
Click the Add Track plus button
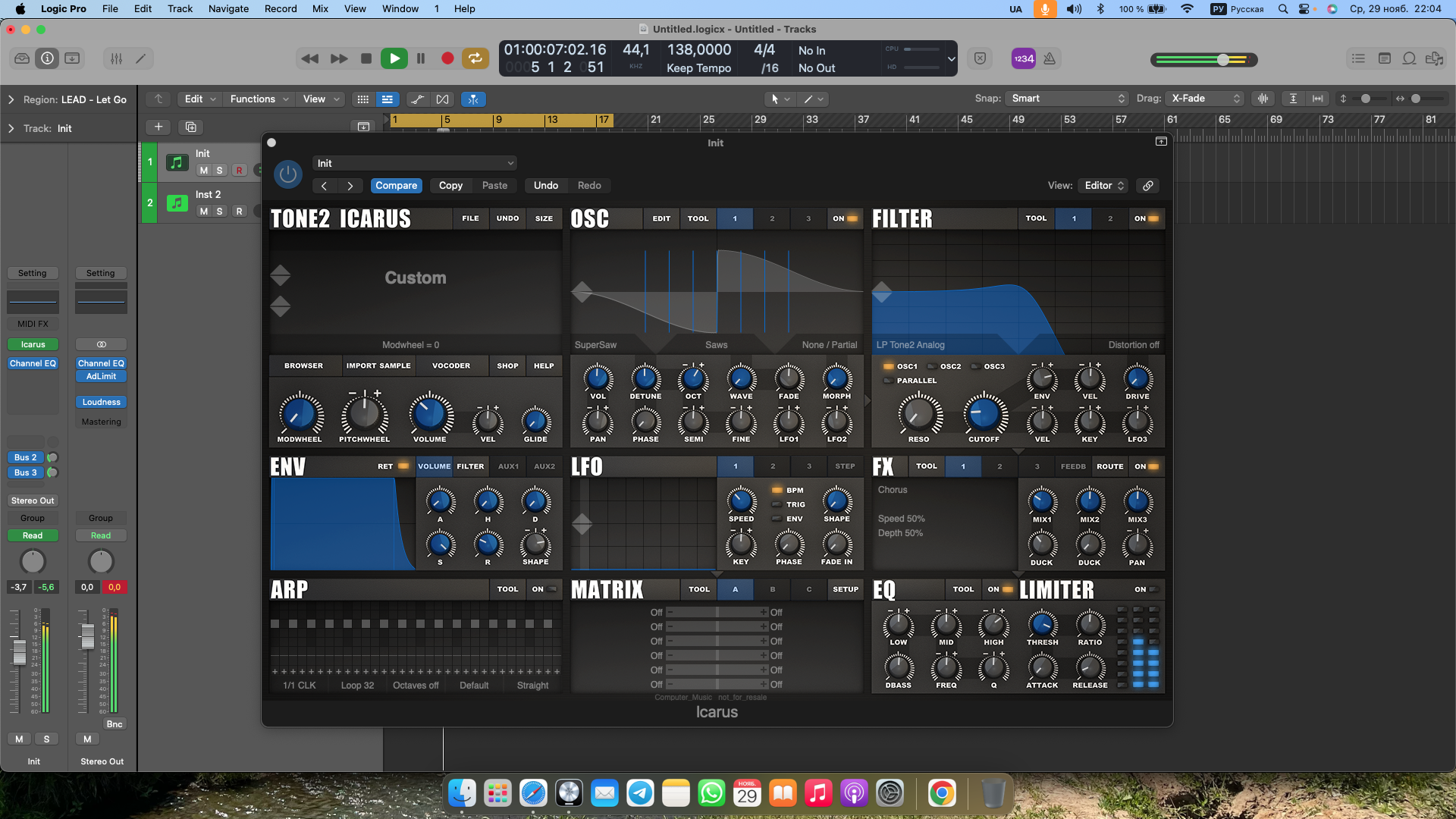point(158,127)
